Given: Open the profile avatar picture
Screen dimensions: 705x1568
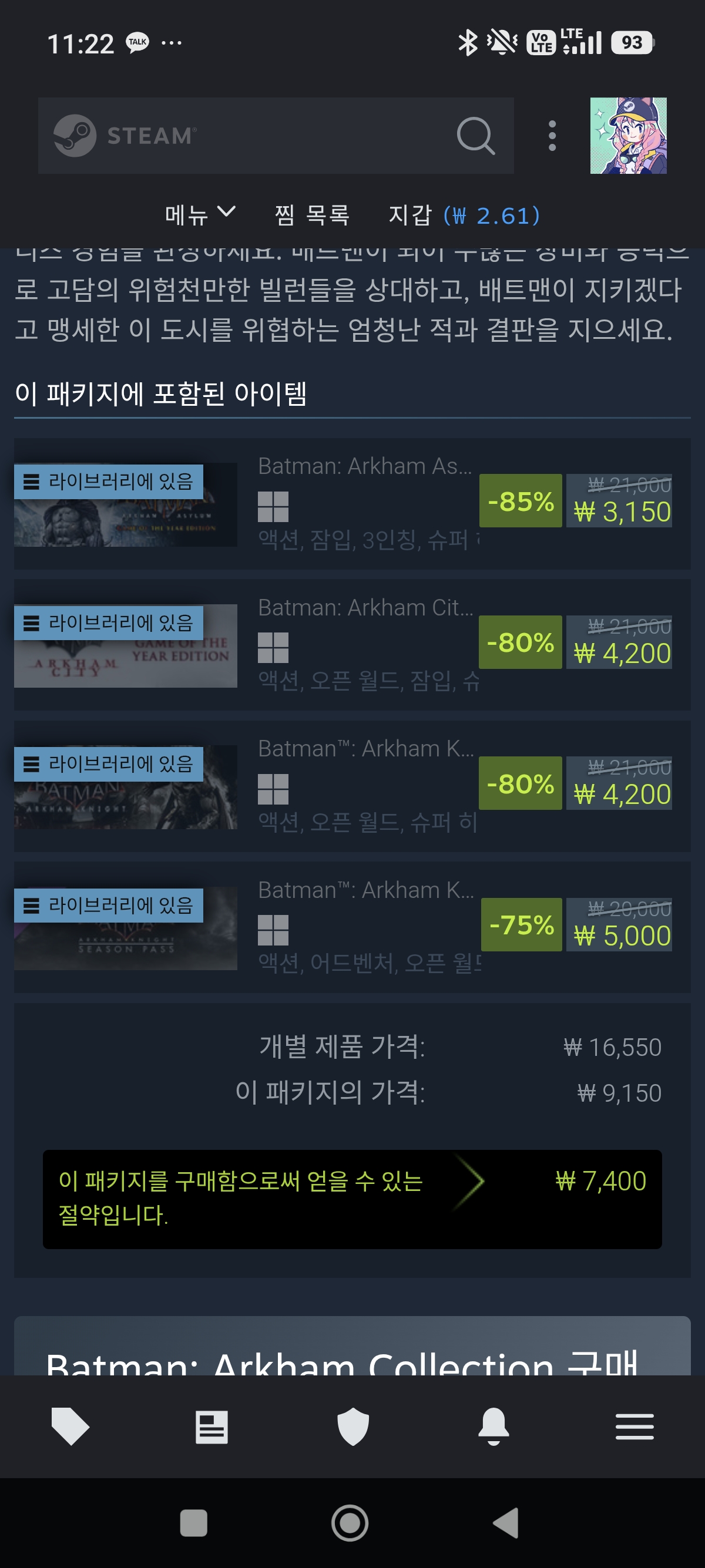Looking at the screenshot, I should click(x=628, y=135).
